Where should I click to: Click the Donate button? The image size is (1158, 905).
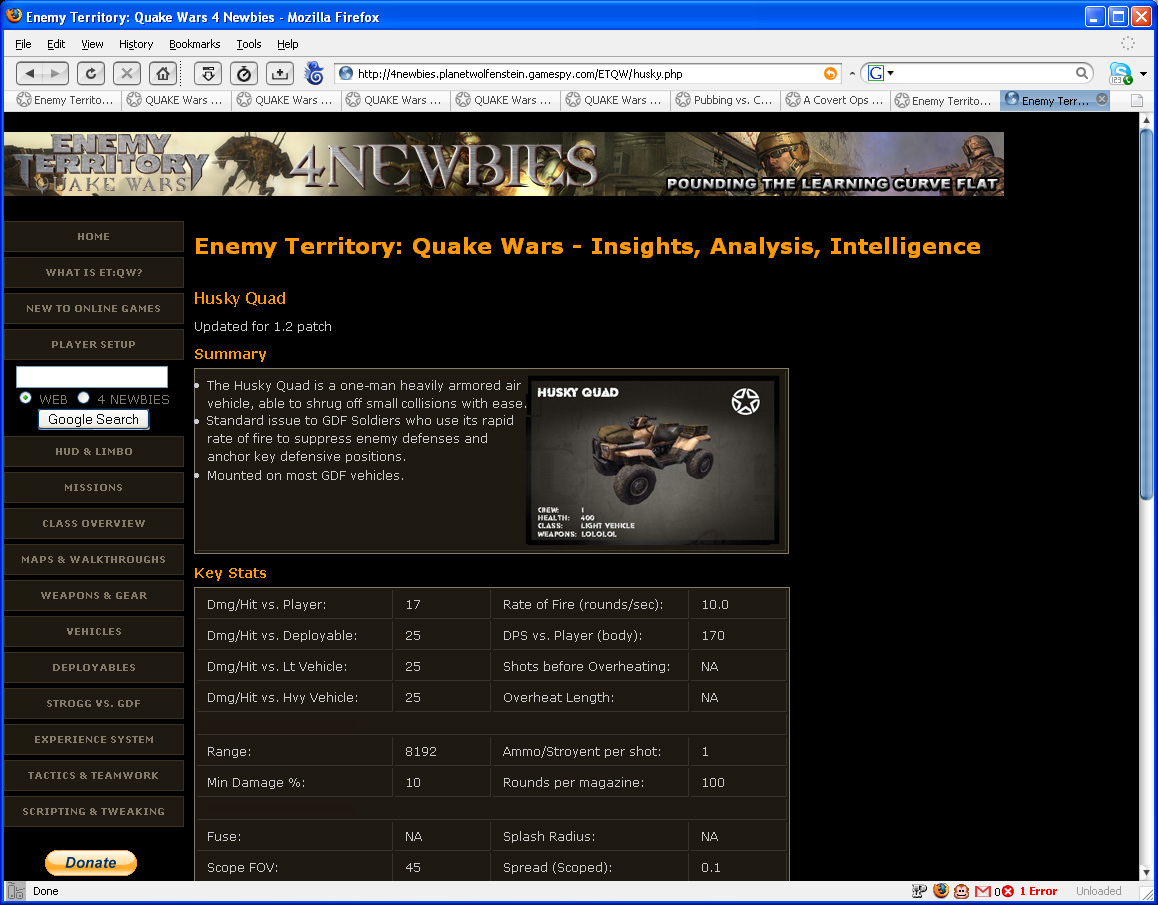click(x=91, y=862)
